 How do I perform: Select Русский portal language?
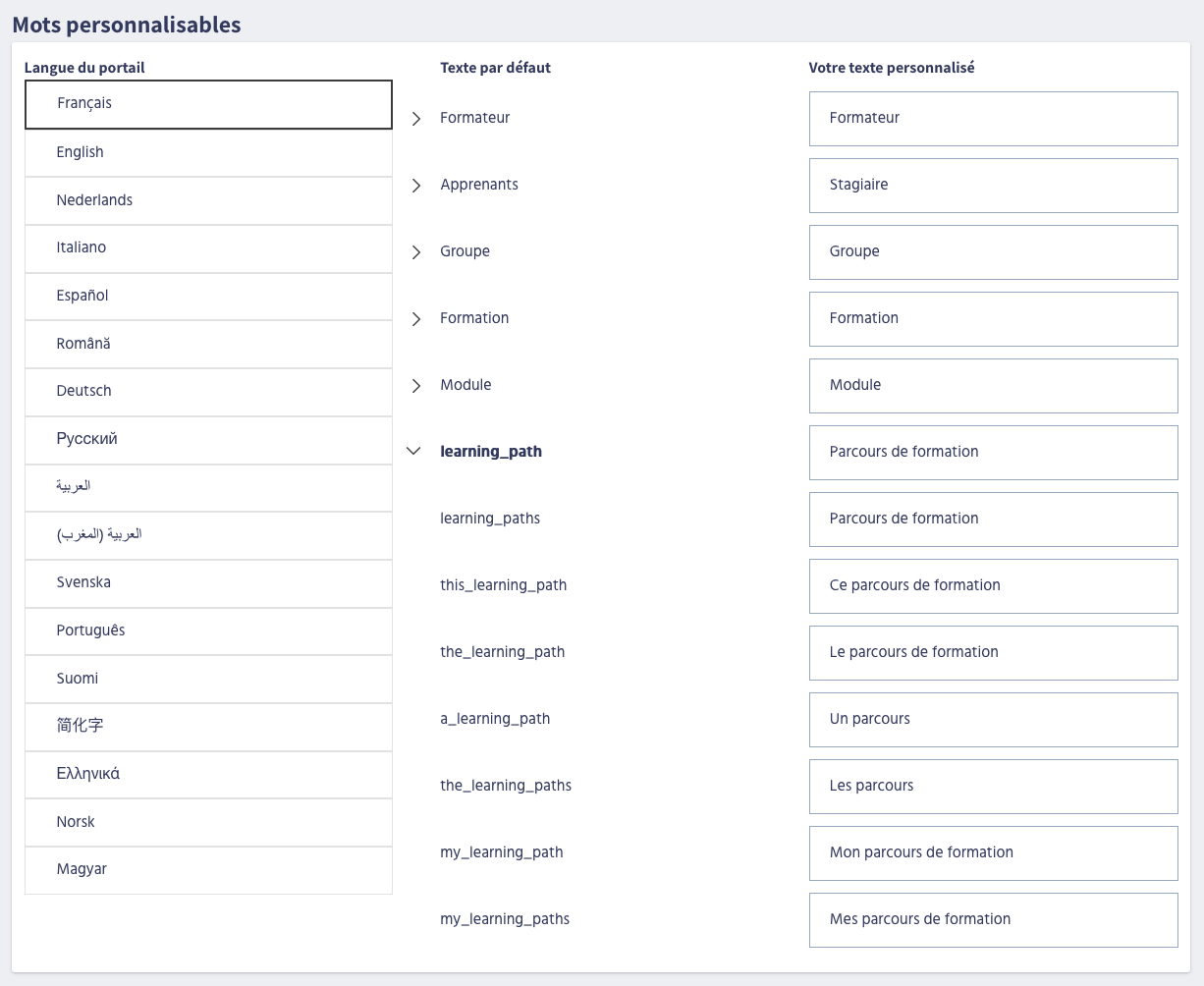208,439
